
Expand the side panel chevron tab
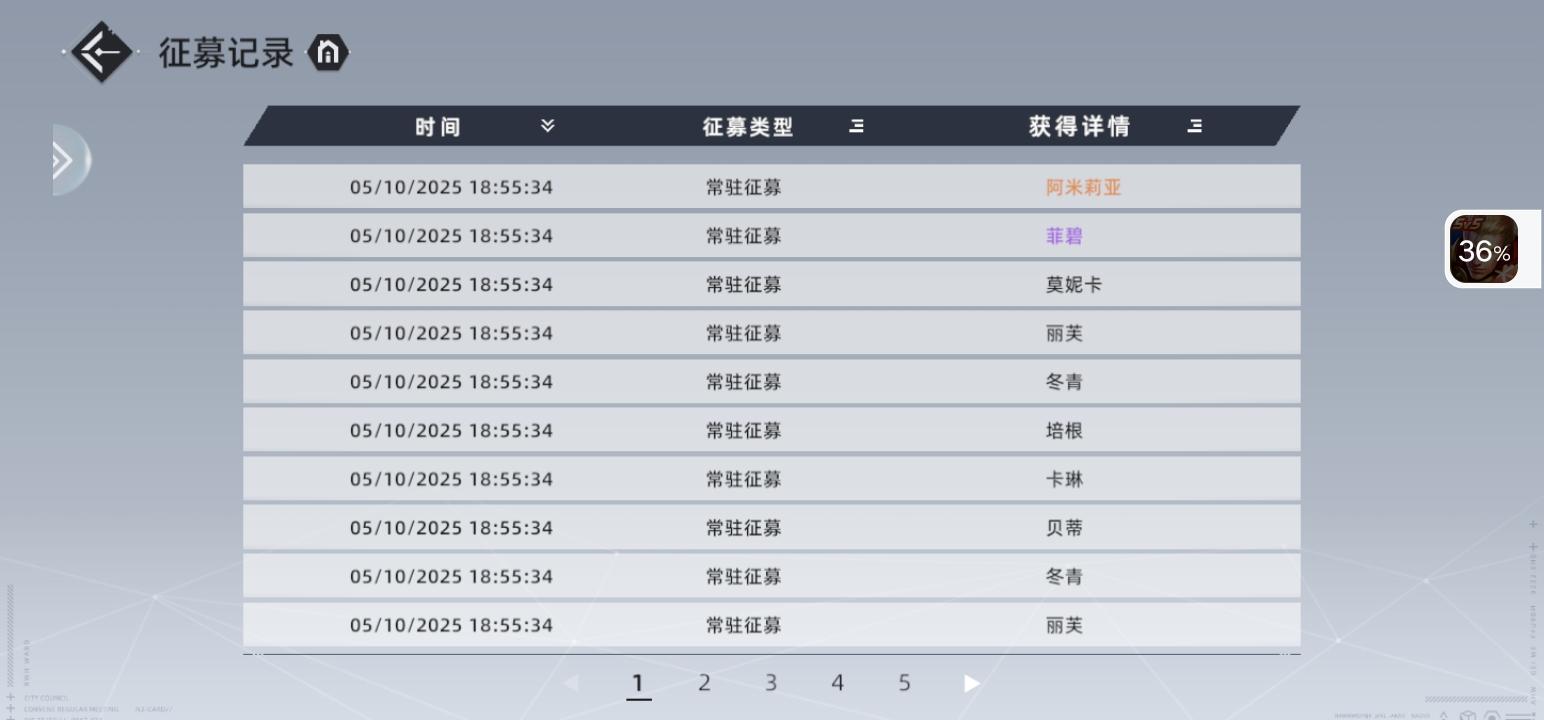pyautogui.click(x=70, y=160)
